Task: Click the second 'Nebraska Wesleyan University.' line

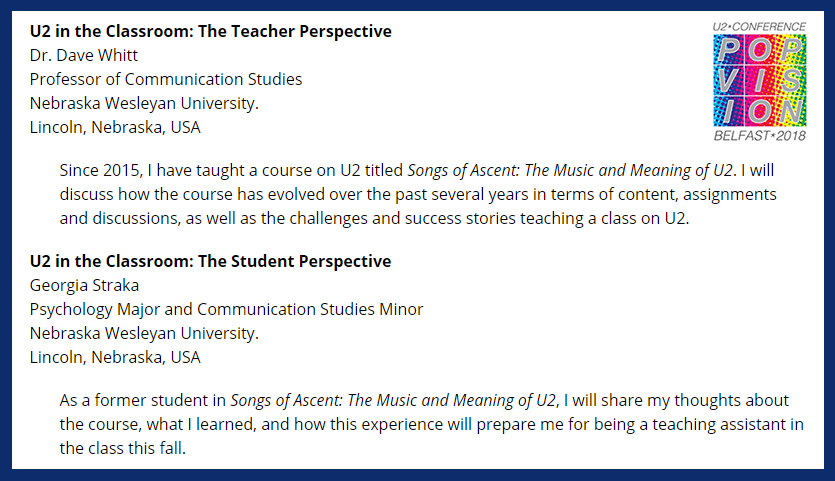Action: pyautogui.click(x=144, y=333)
